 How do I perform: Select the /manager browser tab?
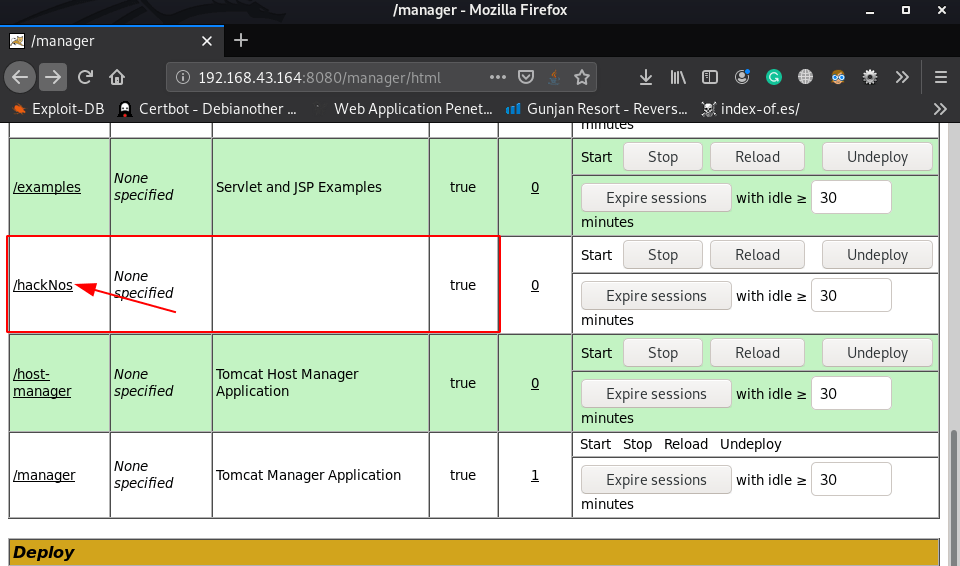coord(112,41)
